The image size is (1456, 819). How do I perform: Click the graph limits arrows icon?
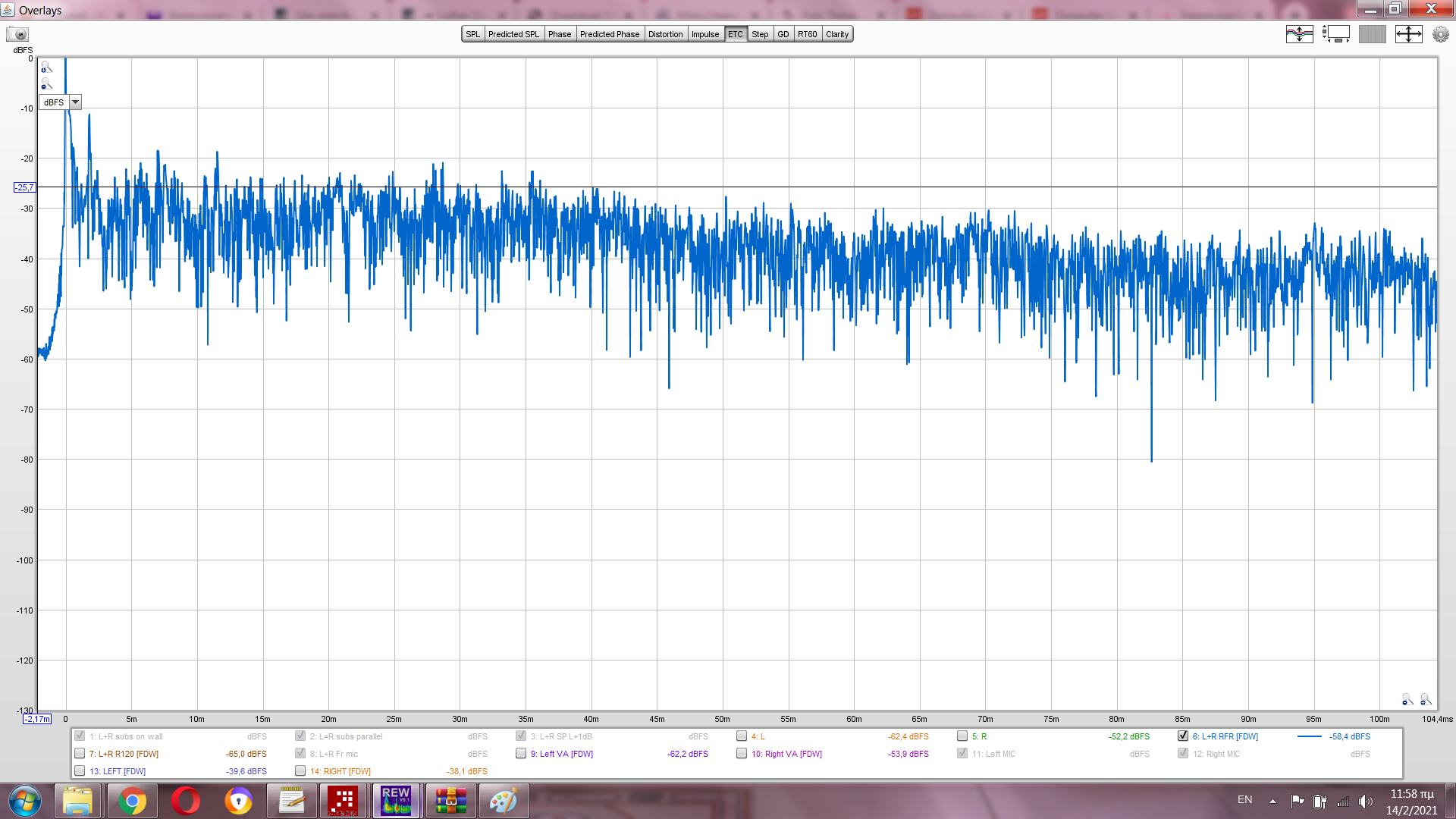tap(1408, 34)
